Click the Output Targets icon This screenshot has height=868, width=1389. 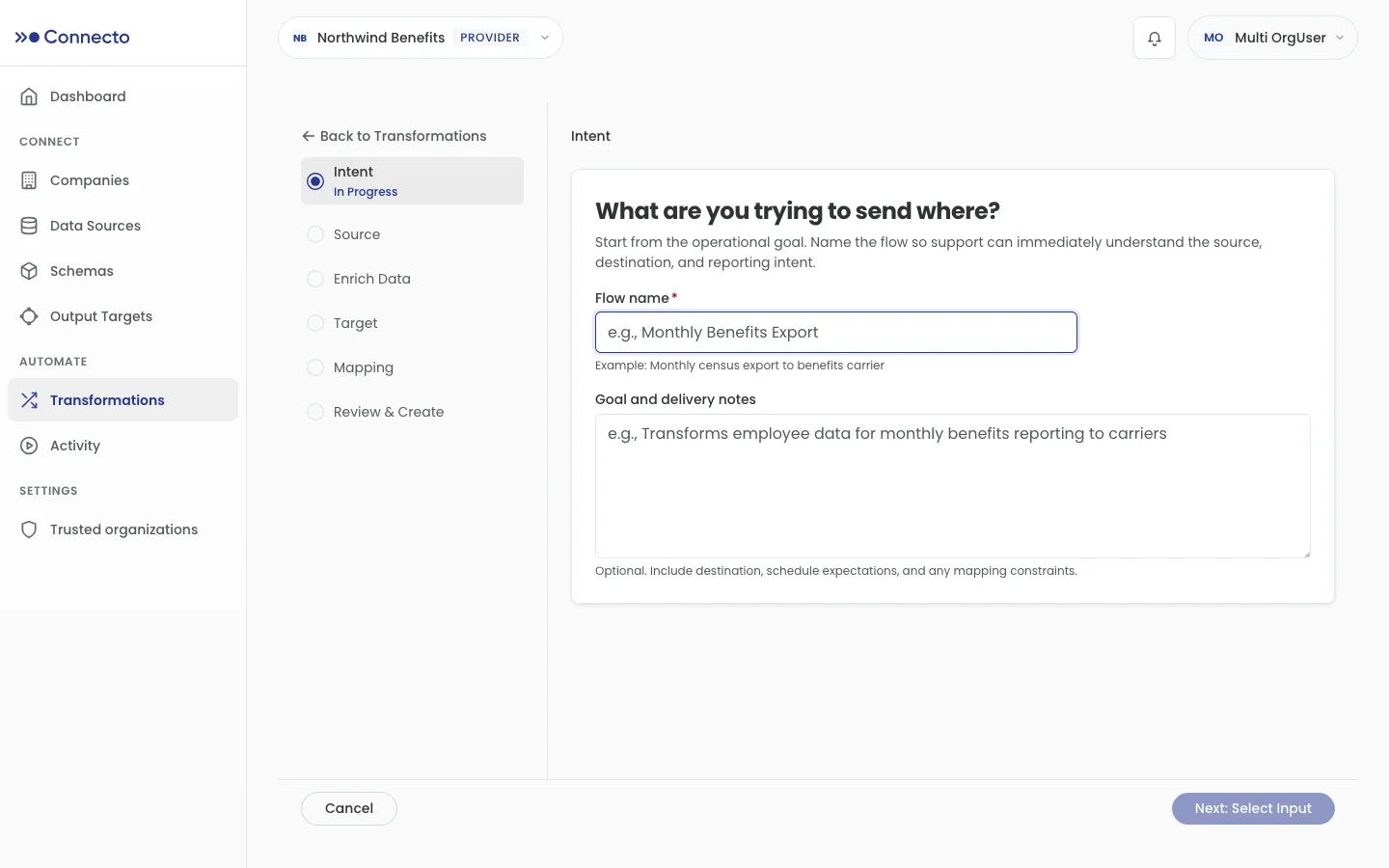pyautogui.click(x=29, y=316)
